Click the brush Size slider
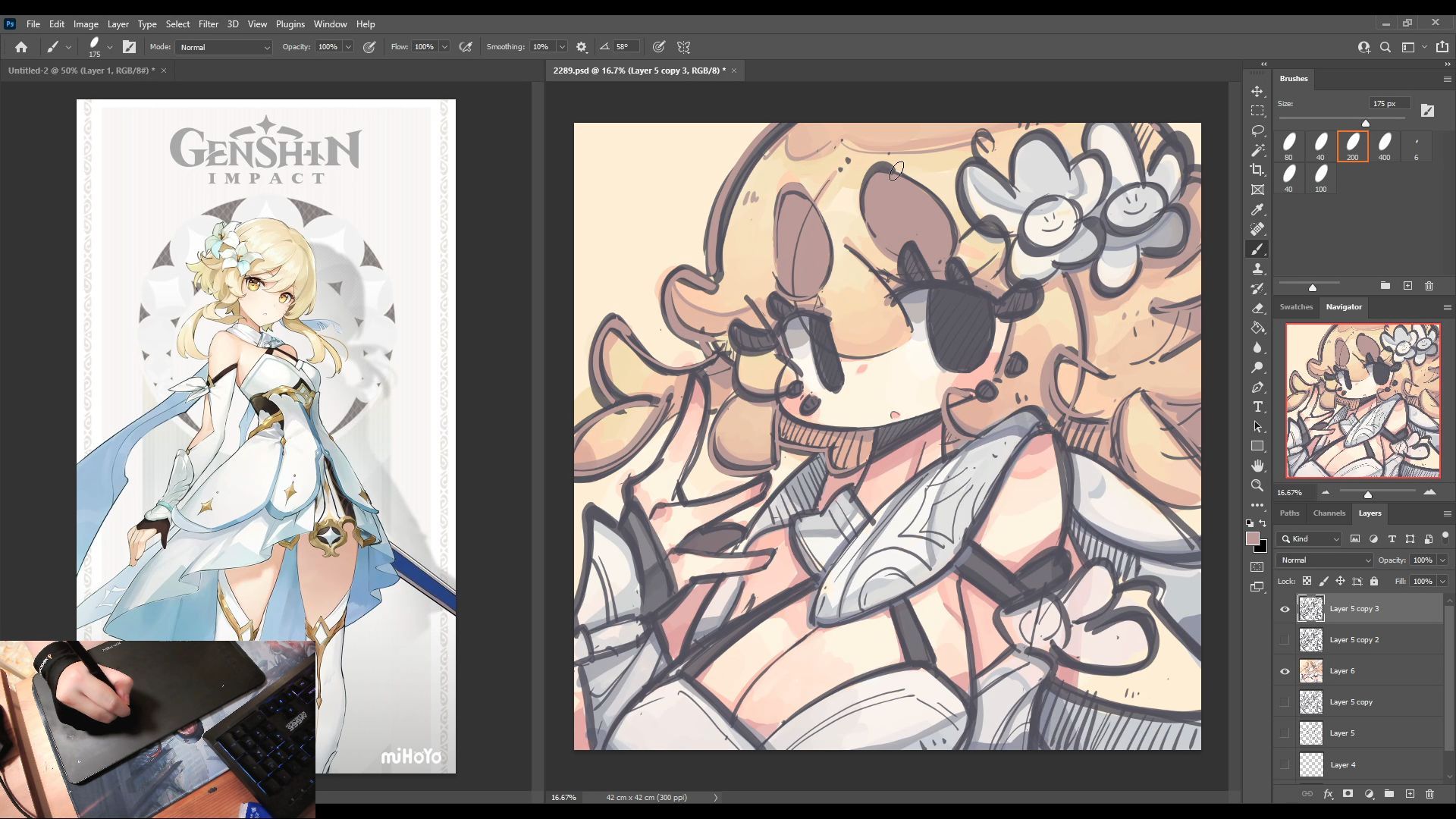 click(1342, 121)
